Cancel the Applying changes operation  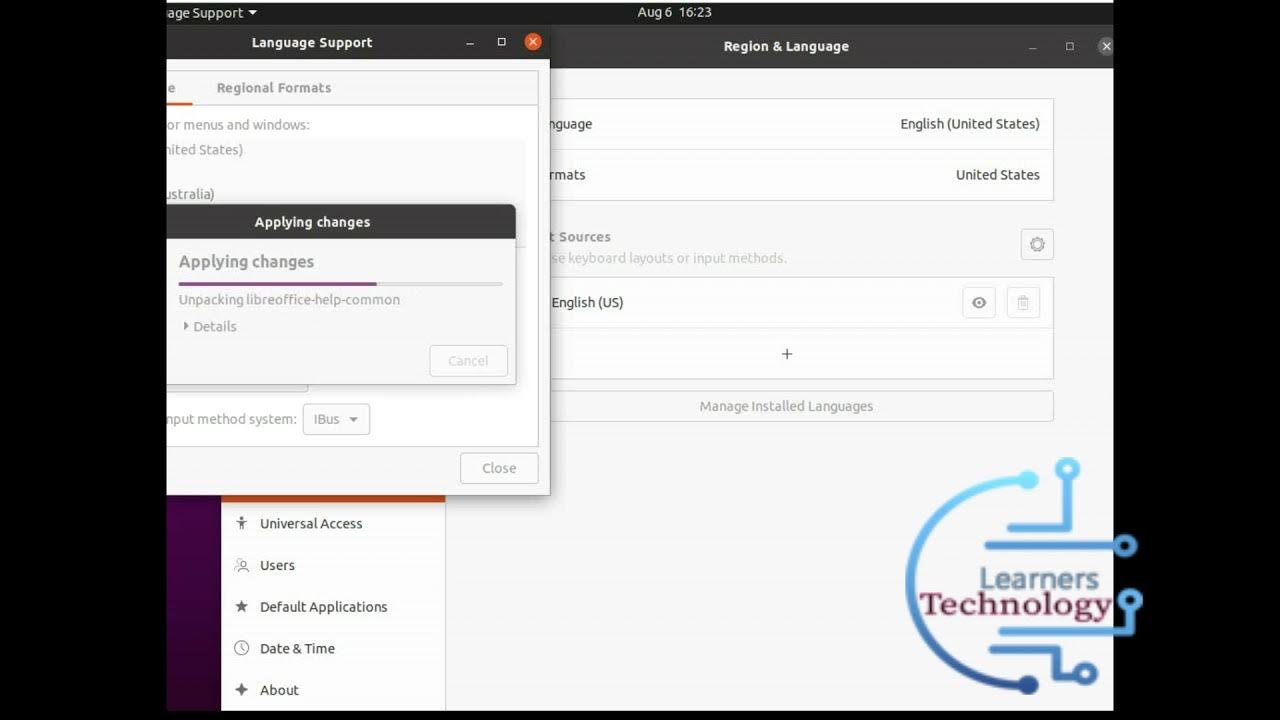(x=468, y=361)
